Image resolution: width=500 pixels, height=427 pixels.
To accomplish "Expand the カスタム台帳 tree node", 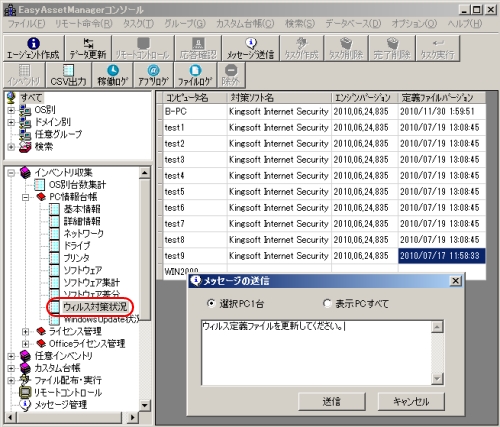I will pyautogui.click(x=11, y=368).
